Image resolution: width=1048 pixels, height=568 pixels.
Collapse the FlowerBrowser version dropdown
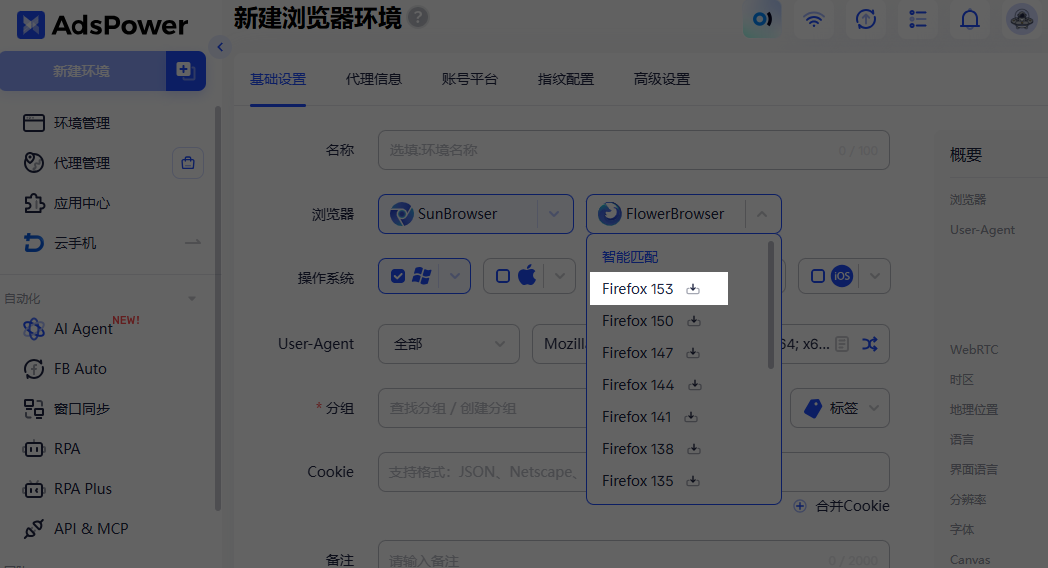pos(762,214)
